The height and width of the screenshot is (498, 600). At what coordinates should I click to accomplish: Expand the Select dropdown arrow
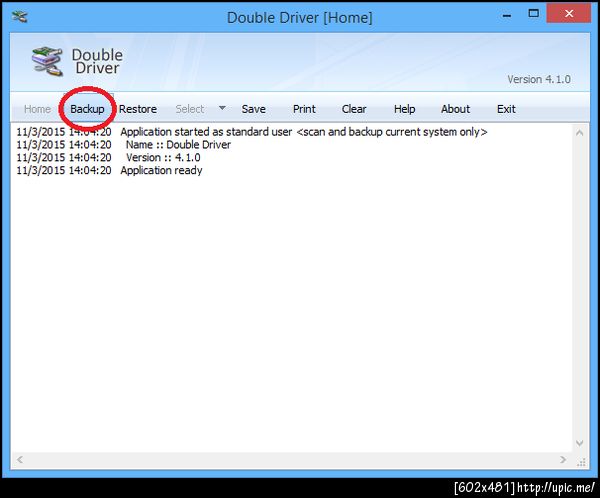pos(222,108)
